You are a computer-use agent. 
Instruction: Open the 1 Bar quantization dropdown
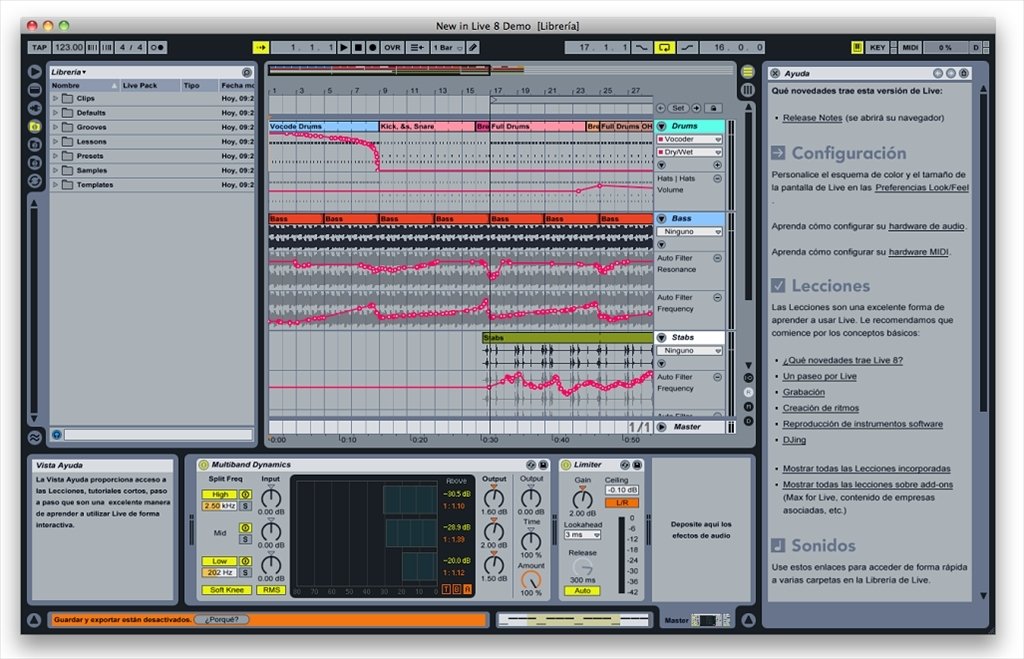coord(447,47)
